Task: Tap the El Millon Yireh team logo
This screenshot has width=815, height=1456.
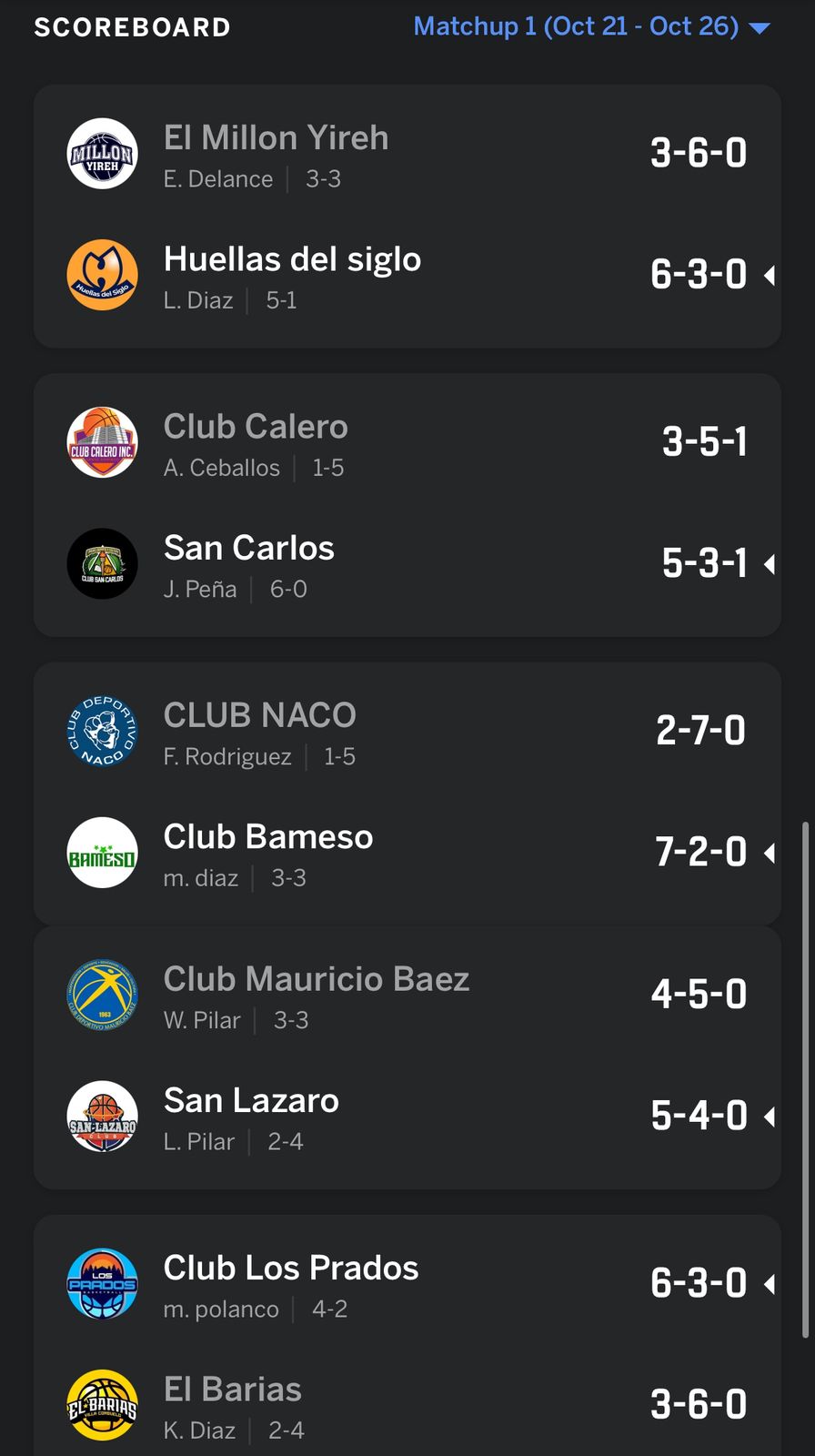Action: click(x=103, y=154)
